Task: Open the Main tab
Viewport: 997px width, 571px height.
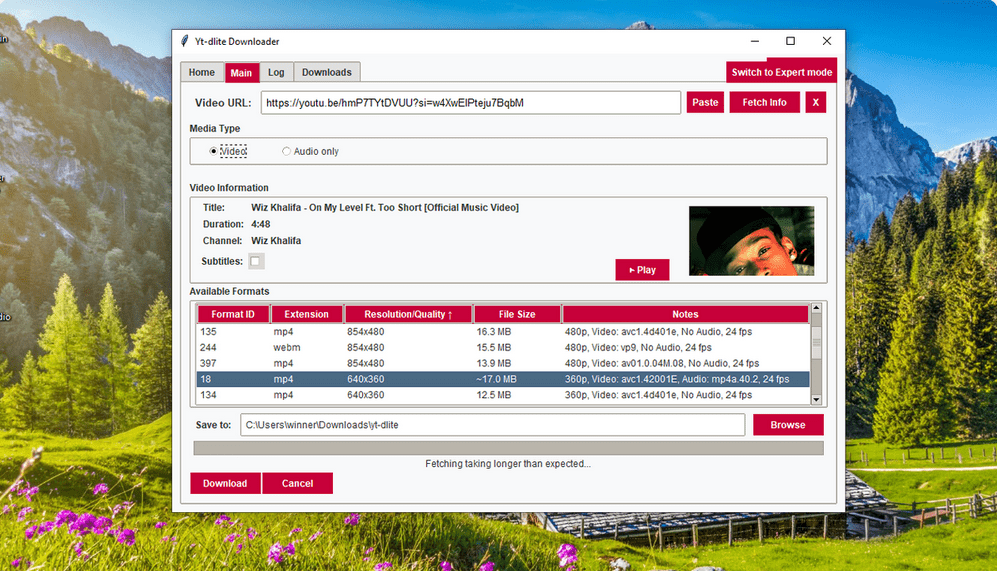Action: [241, 72]
